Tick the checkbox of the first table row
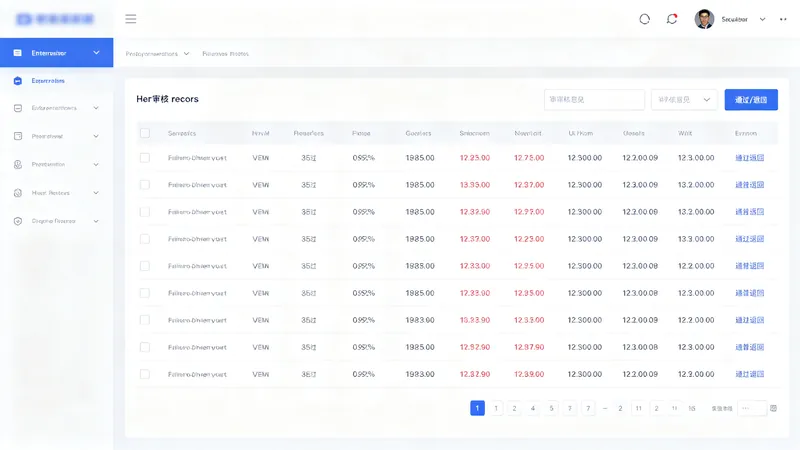The height and width of the screenshot is (450, 800). pos(145,158)
